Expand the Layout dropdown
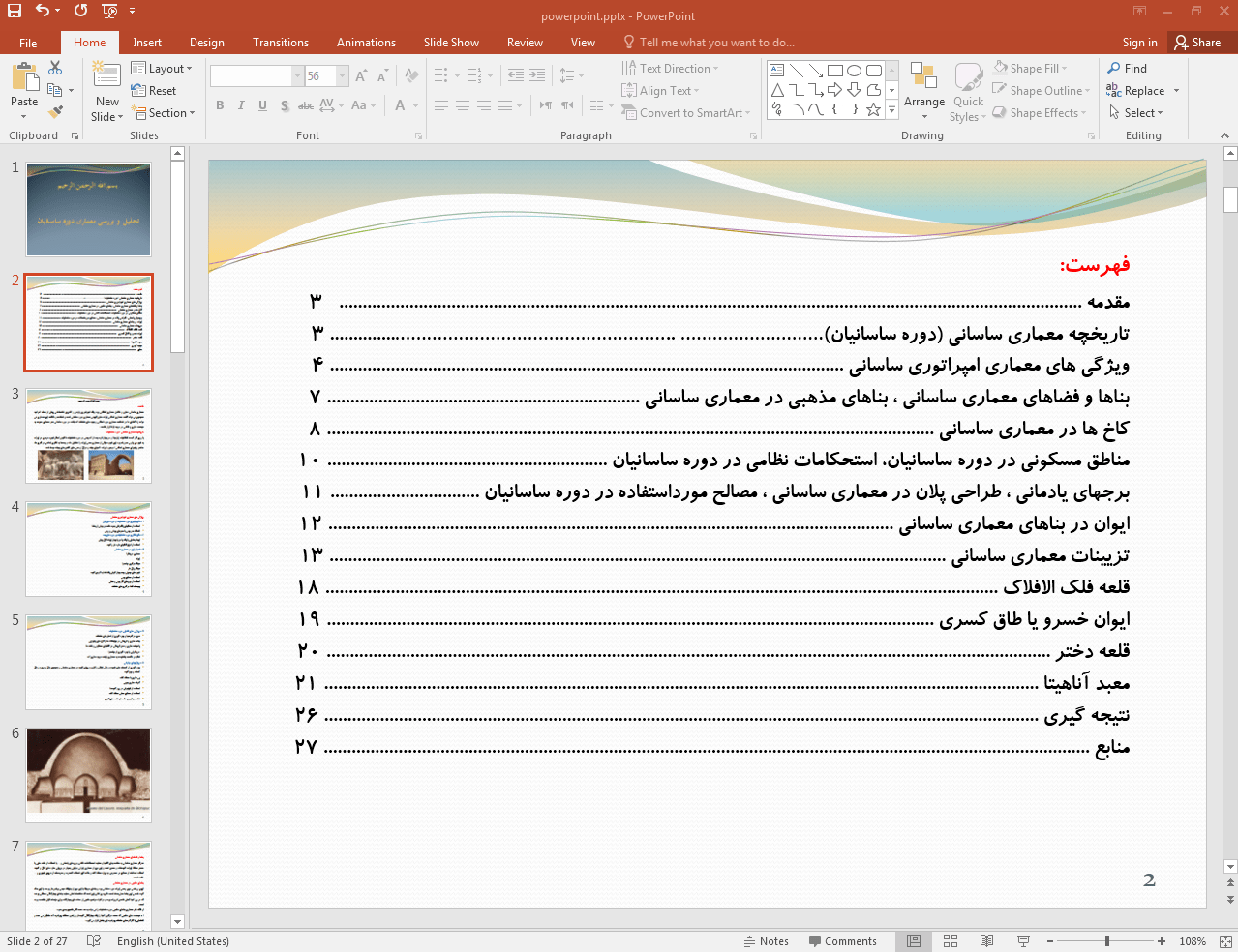This screenshot has height=952, width=1238. click(162, 69)
